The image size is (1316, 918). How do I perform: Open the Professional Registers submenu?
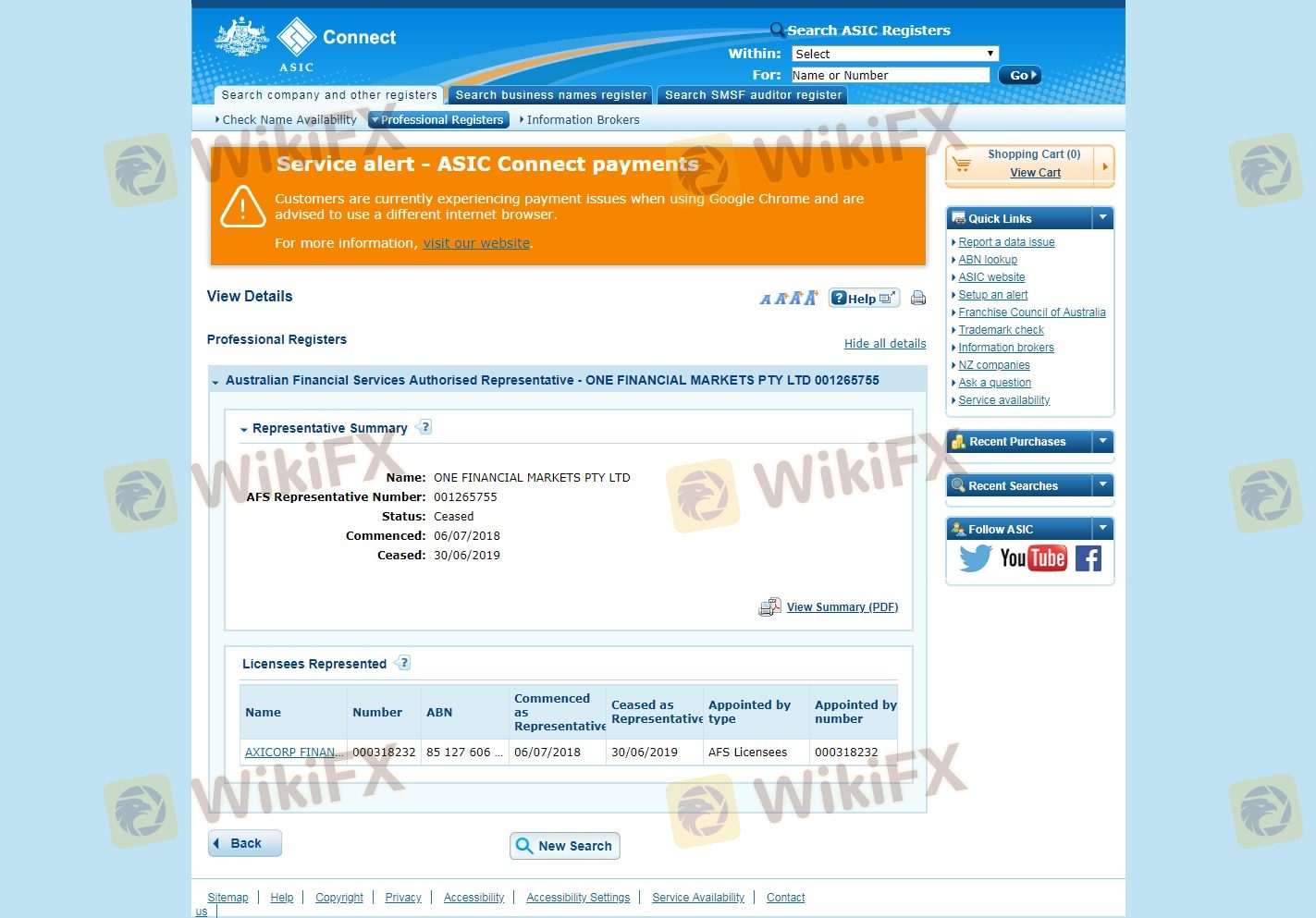coord(439,119)
